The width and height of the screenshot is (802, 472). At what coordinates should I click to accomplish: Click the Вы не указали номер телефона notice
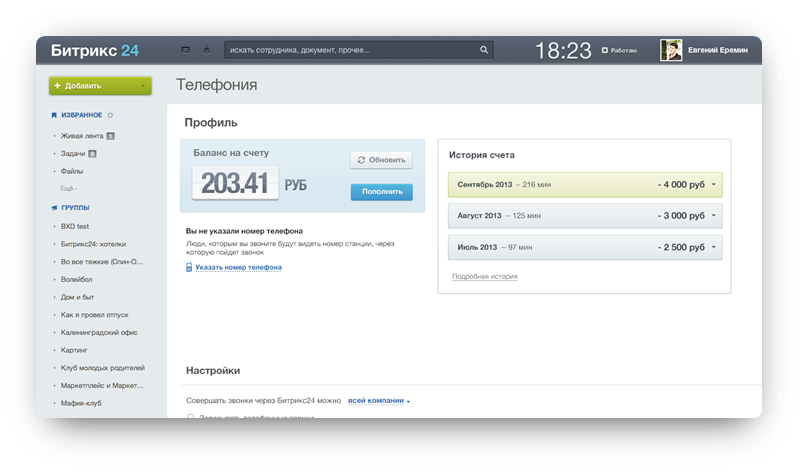pyautogui.click(x=244, y=231)
